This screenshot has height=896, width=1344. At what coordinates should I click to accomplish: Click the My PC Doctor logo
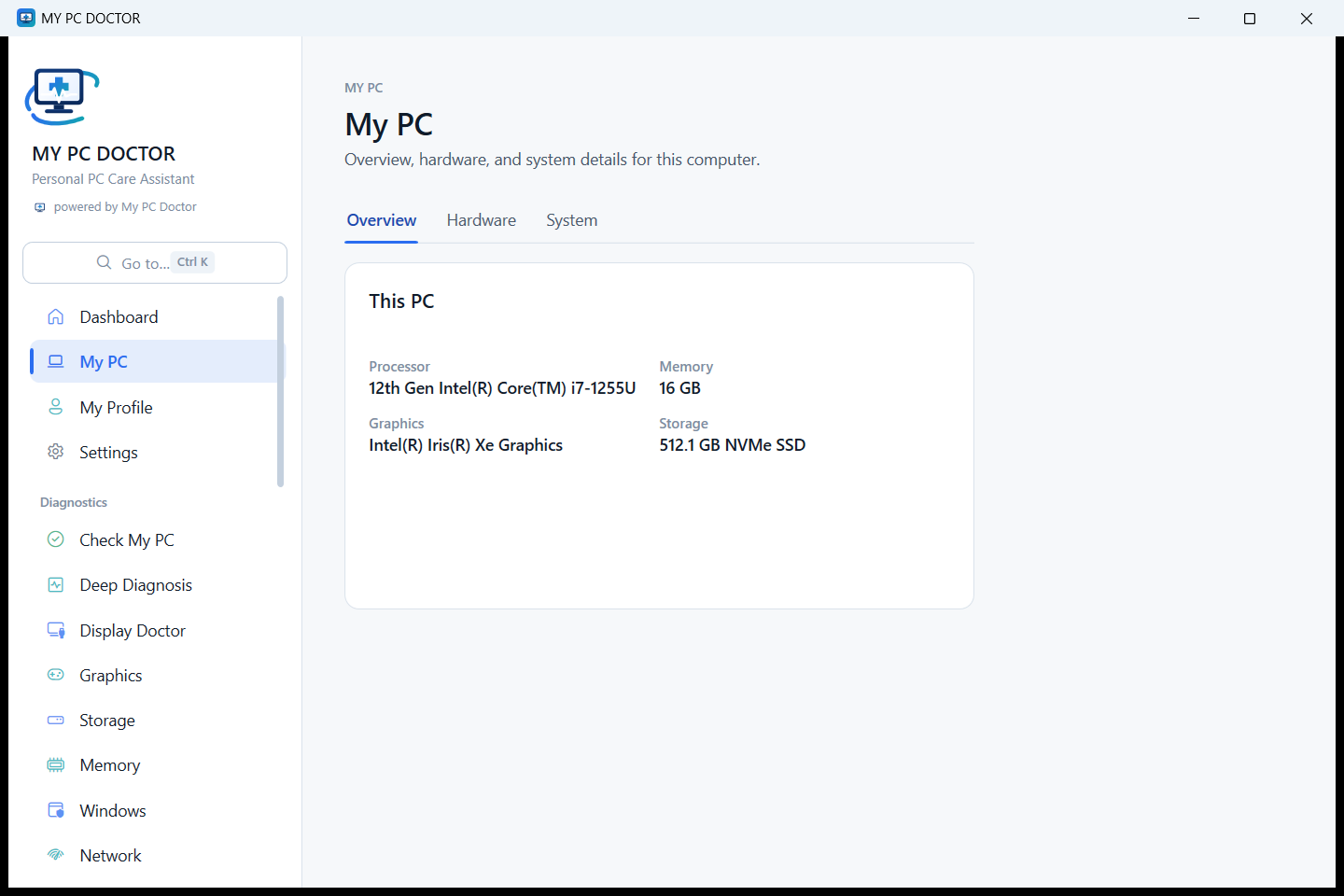[x=62, y=96]
